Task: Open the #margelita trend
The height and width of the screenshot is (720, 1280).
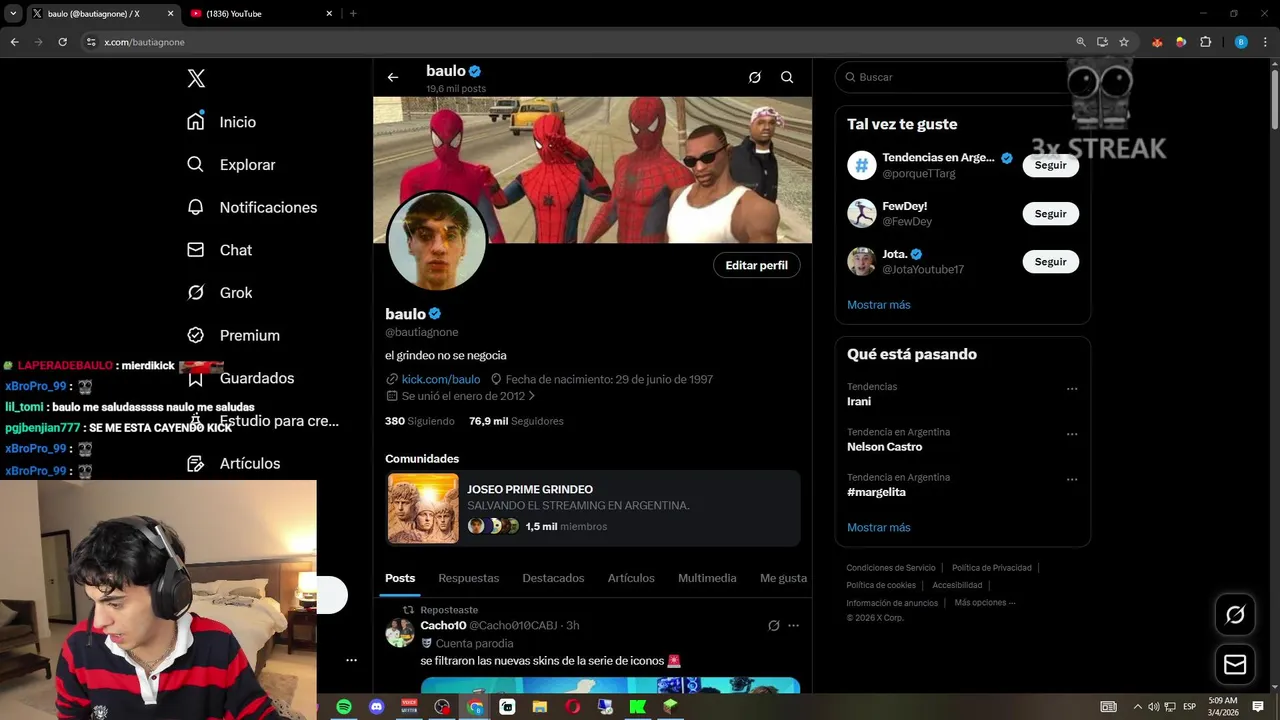Action: click(x=876, y=492)
